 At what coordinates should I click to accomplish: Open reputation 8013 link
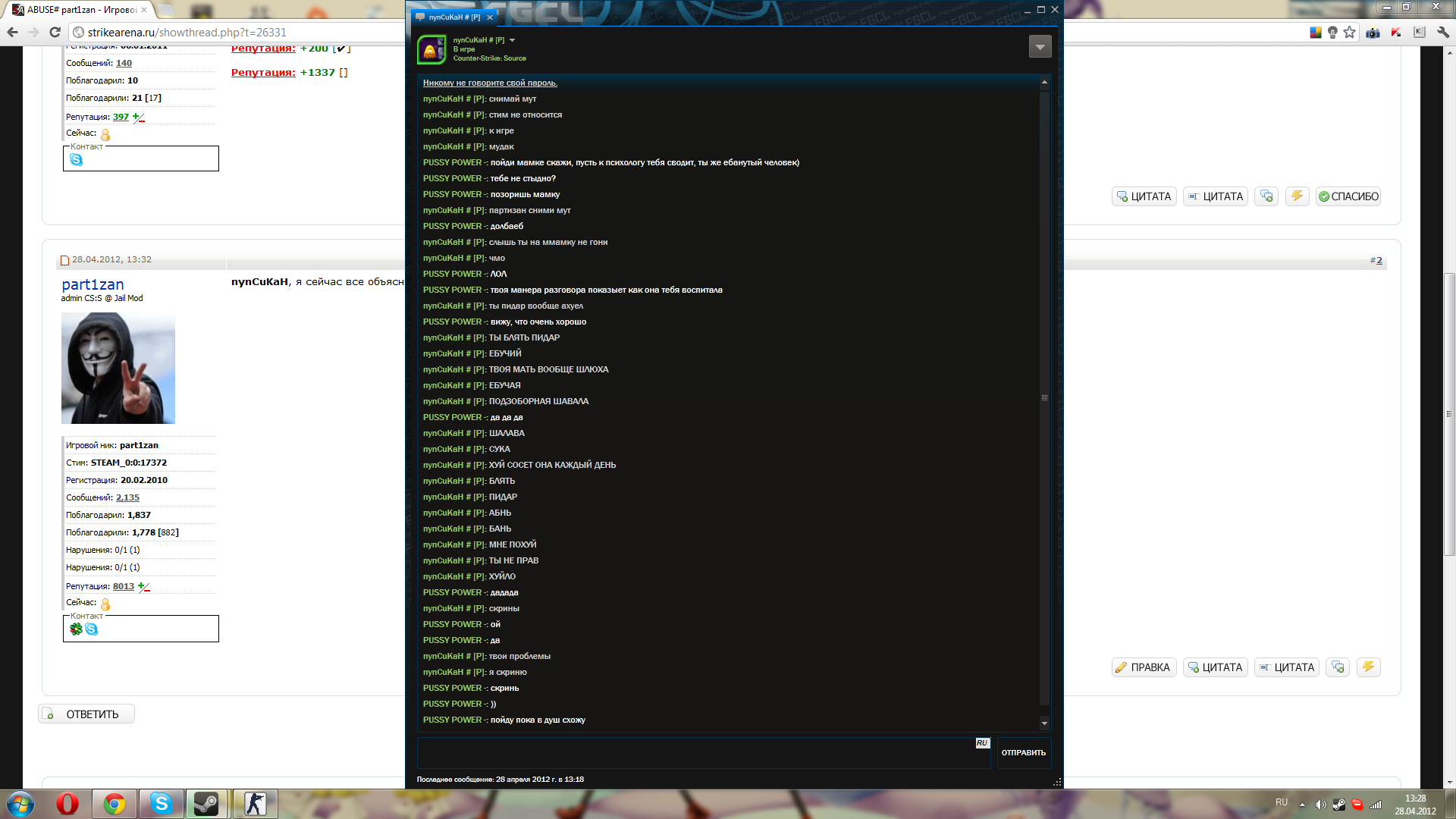click(124, 586)
